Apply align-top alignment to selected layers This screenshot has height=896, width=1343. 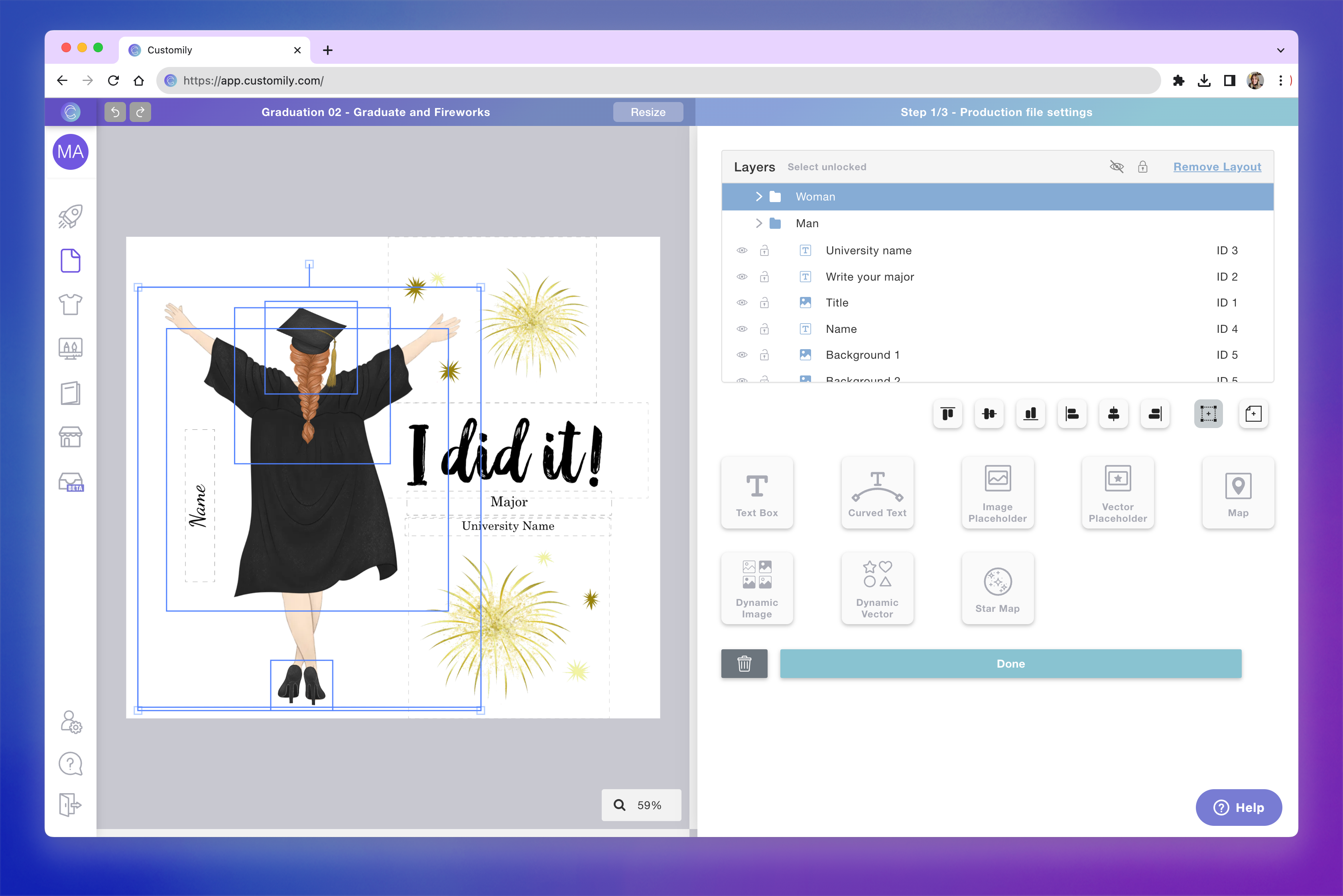pos(947,414)
